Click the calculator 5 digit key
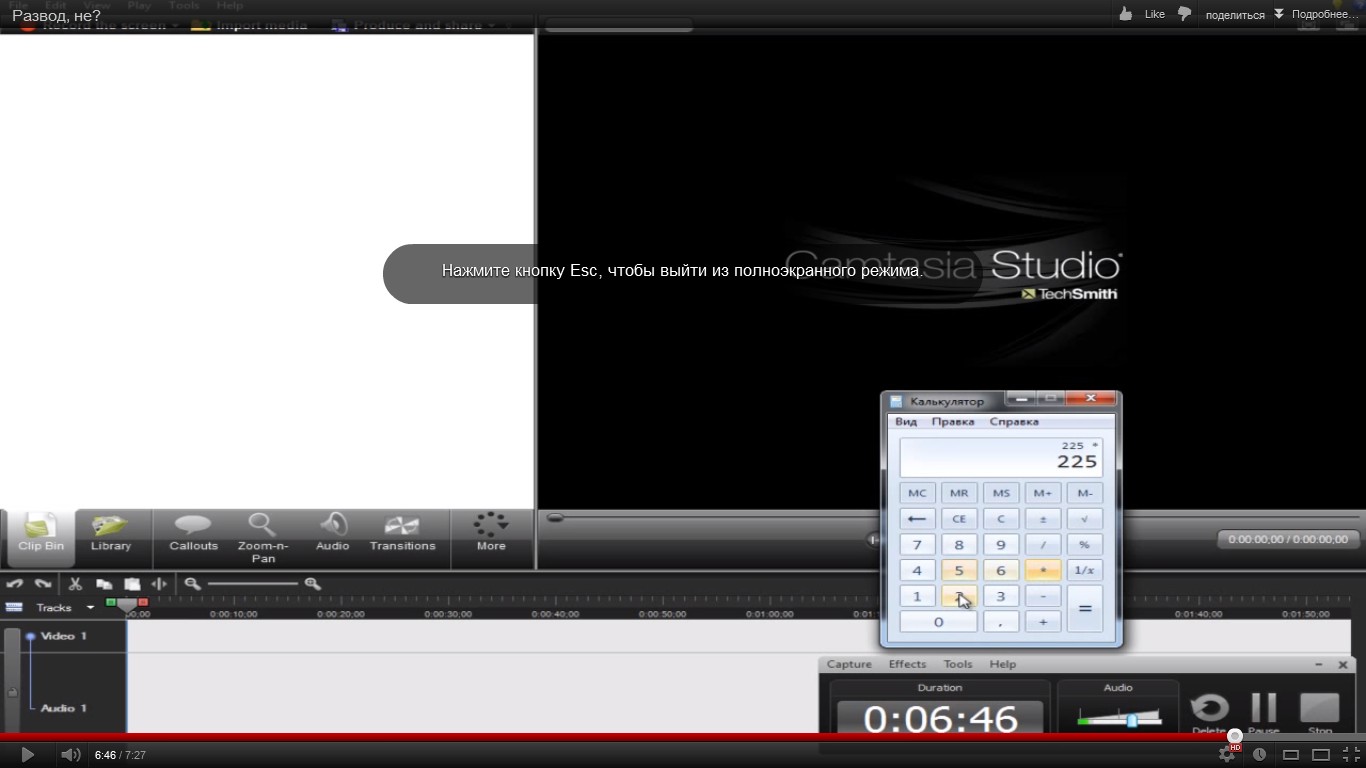 point(959,571)
